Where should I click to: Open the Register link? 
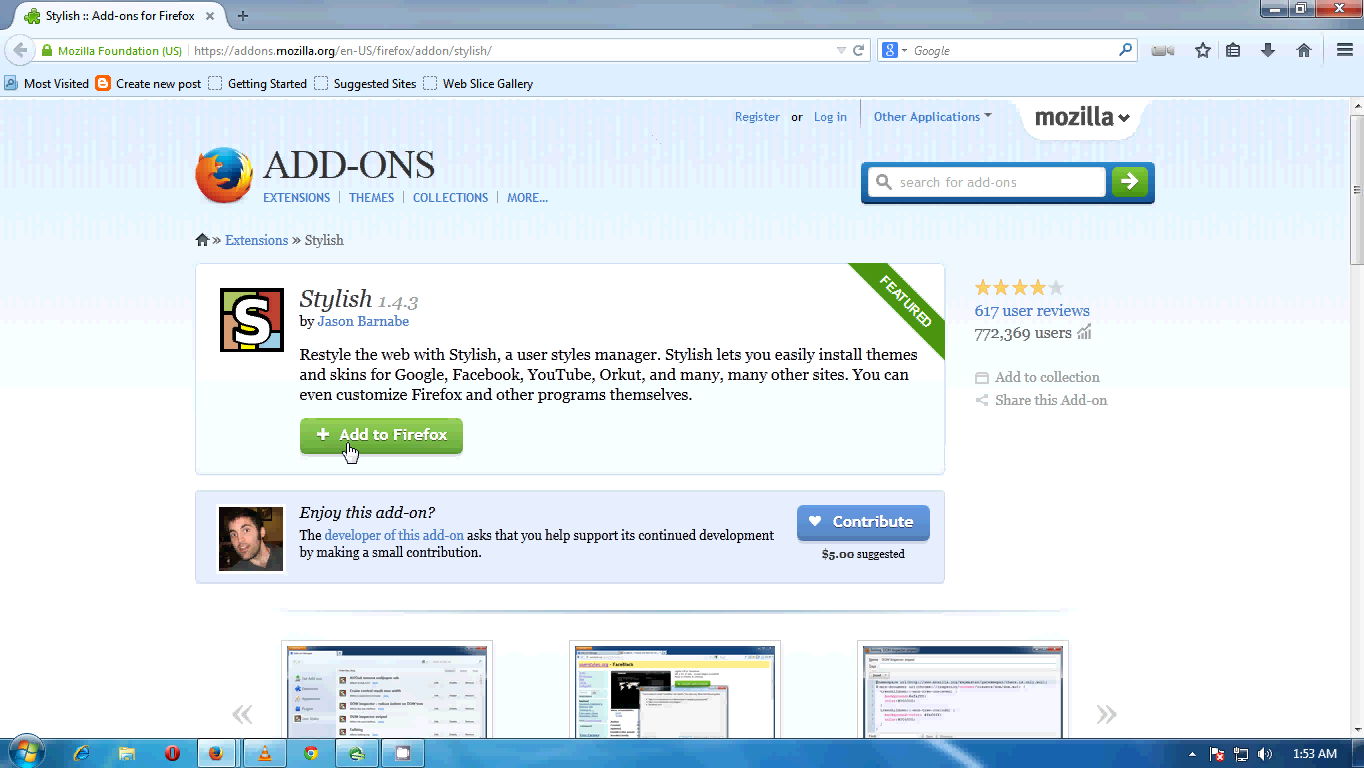[757, 117]
